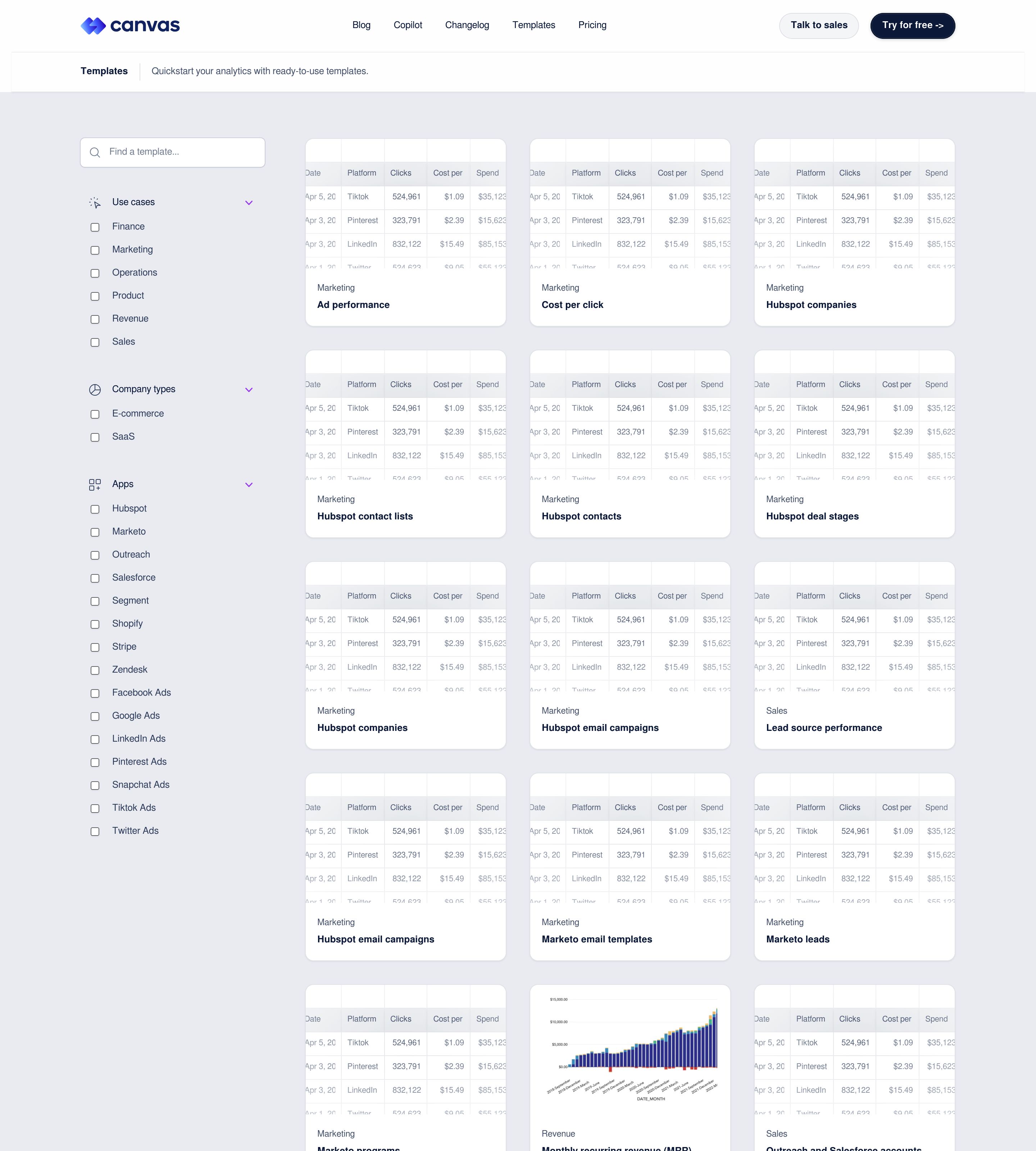Select the Revenue filter checkbox
The width and height of the screenshot is (1036, 1151).
95,319
